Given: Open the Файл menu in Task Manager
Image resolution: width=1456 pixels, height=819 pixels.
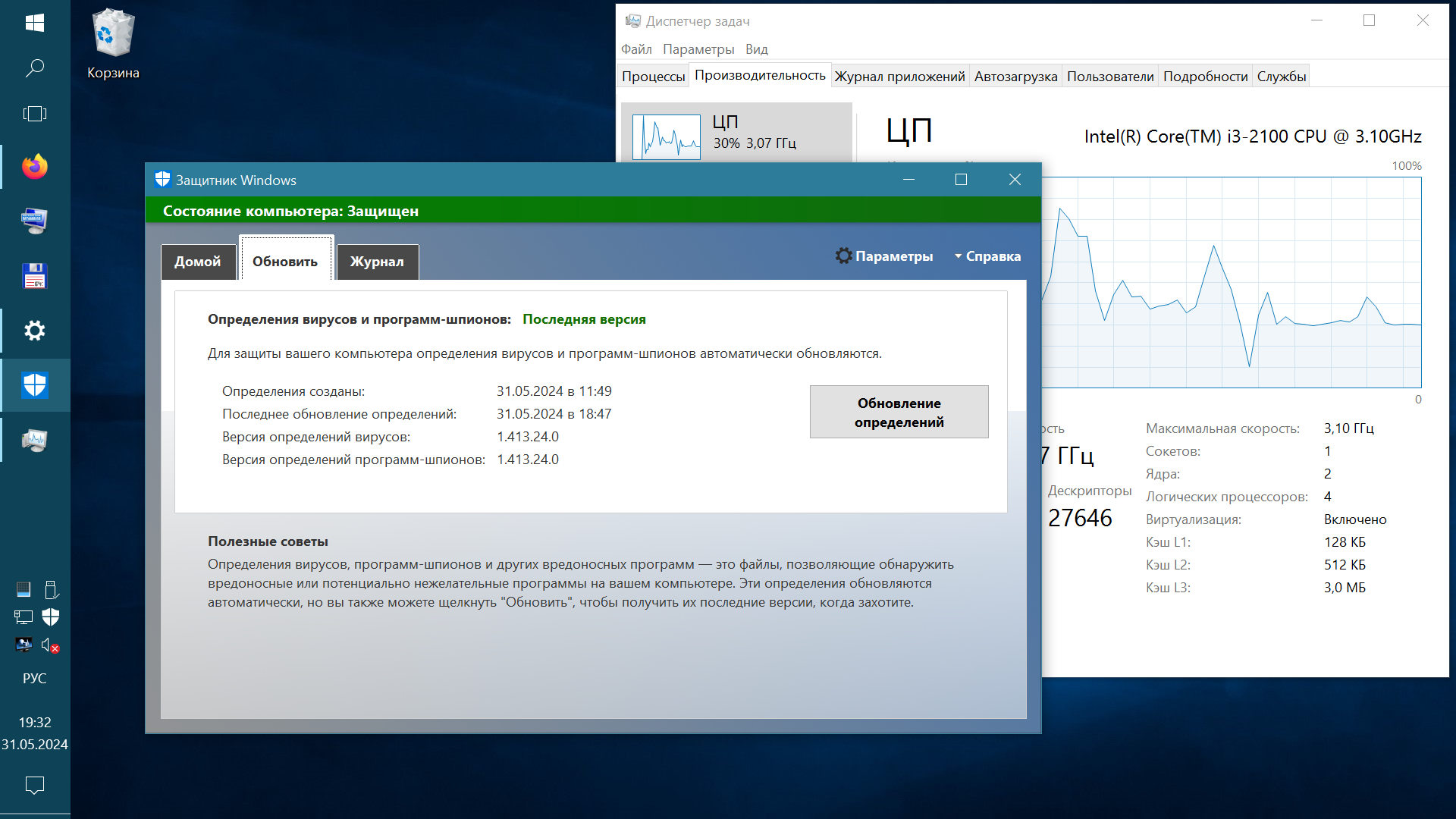Looking at the screenshot, I should coord(636,49).
